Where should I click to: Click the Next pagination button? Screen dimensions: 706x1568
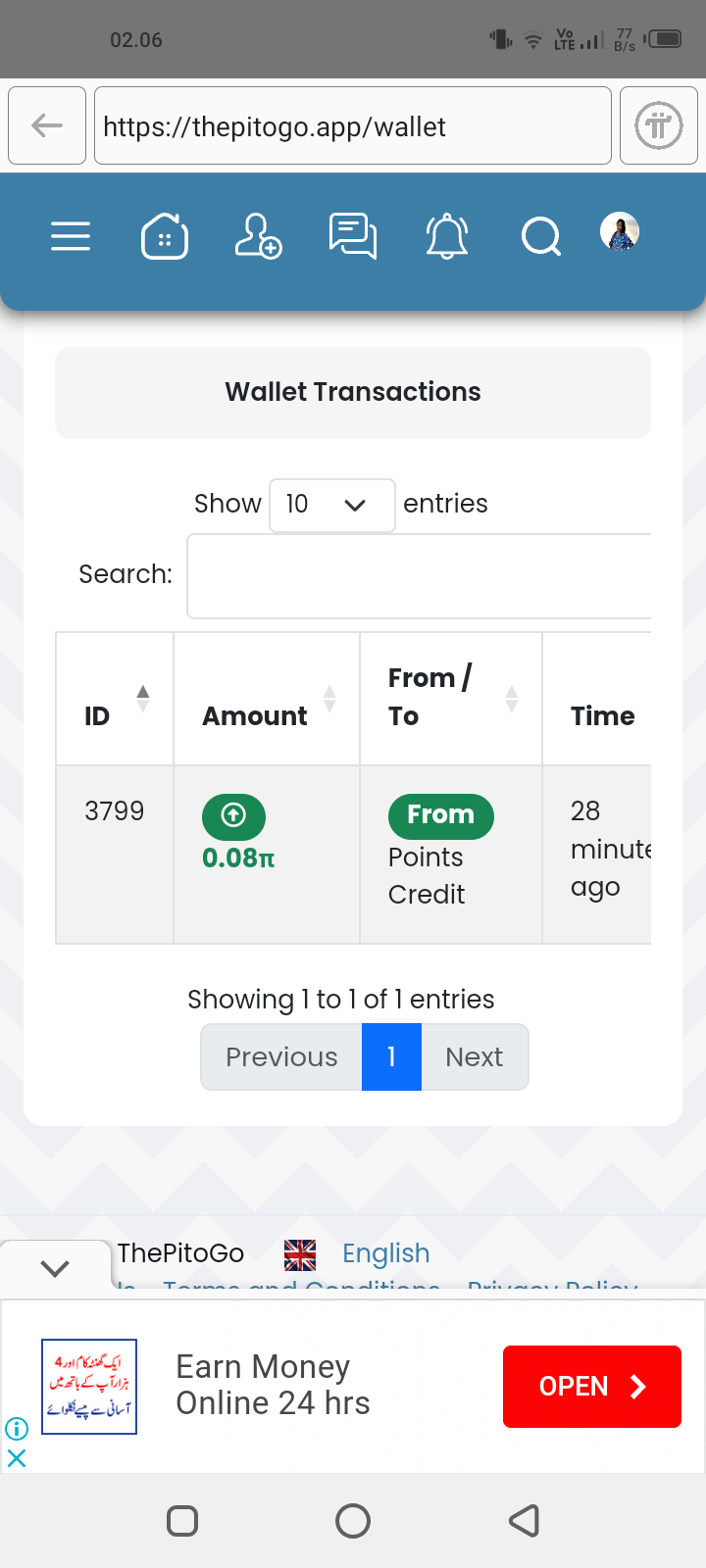point(475,1056)
